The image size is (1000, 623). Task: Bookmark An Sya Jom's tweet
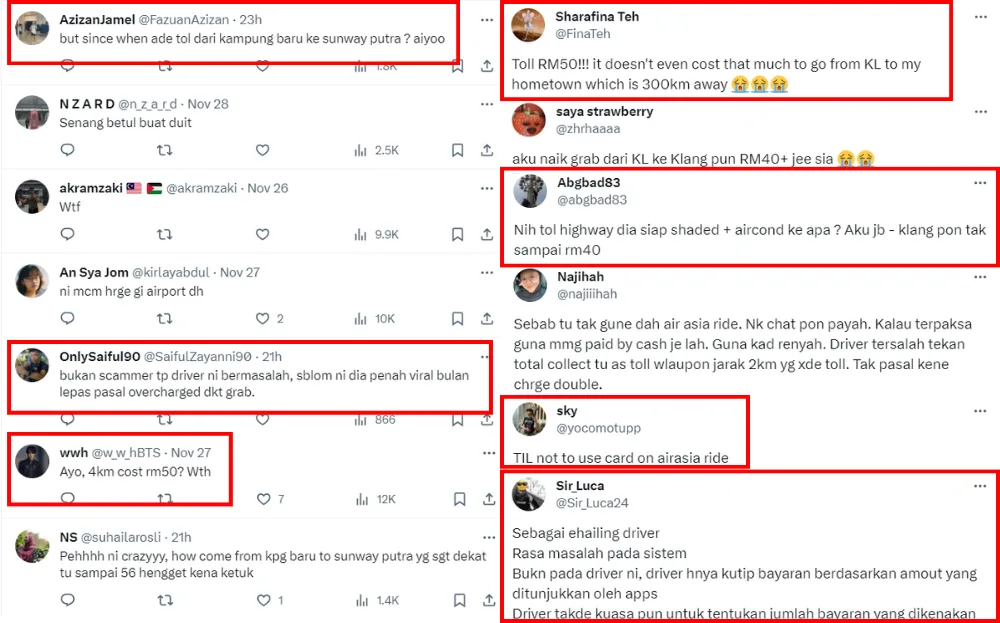click(457, 318)
